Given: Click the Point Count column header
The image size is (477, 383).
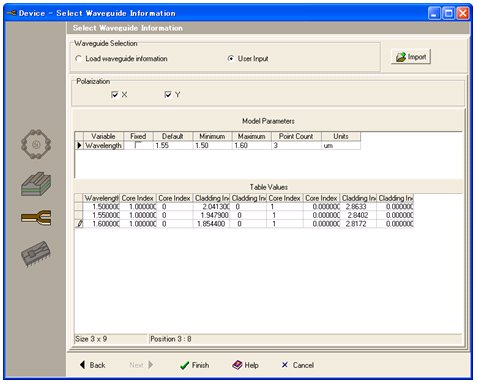Looking at the screenshot, I should (296, 136).
